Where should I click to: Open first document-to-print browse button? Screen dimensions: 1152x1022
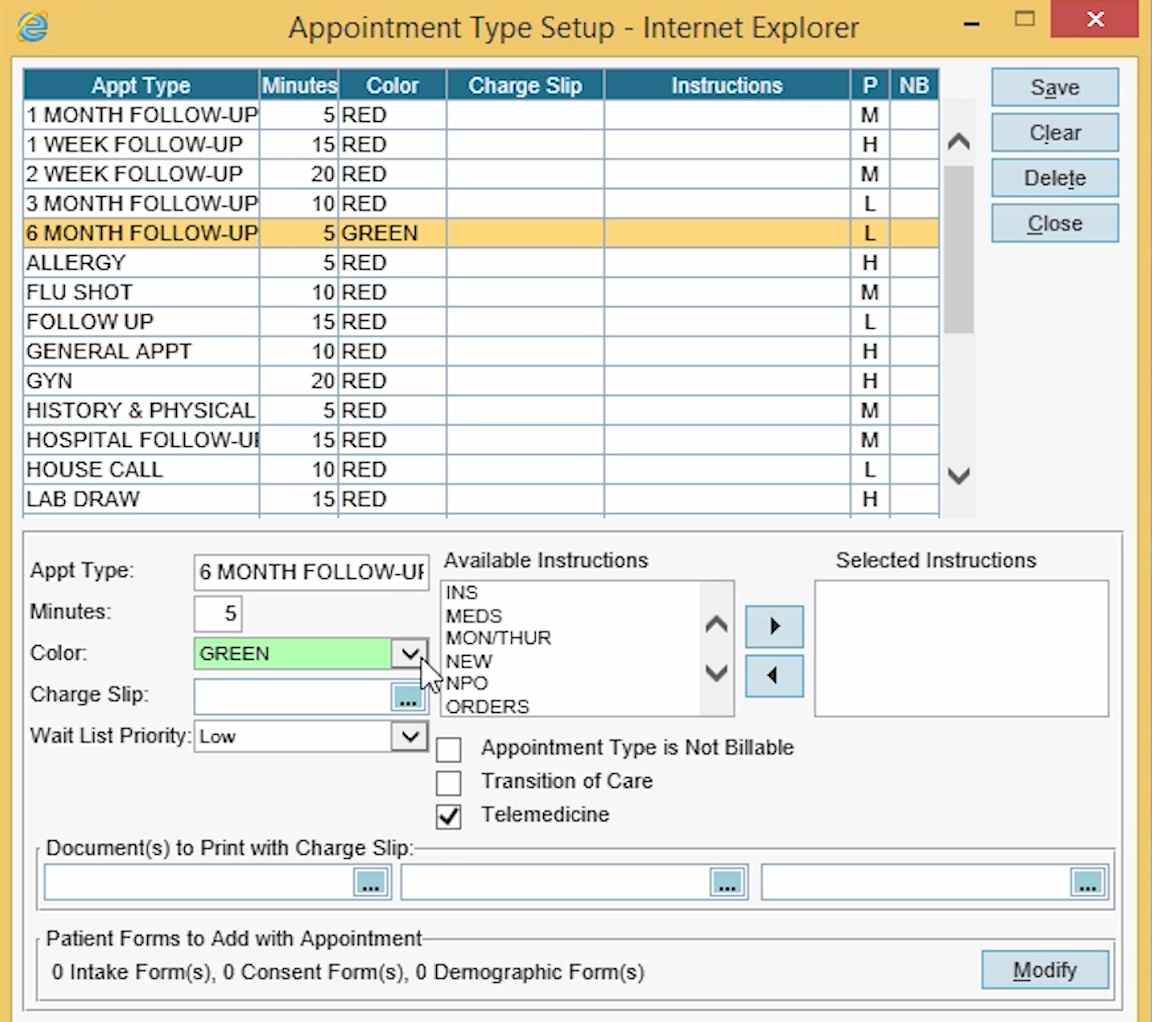[x=370, y=882]
